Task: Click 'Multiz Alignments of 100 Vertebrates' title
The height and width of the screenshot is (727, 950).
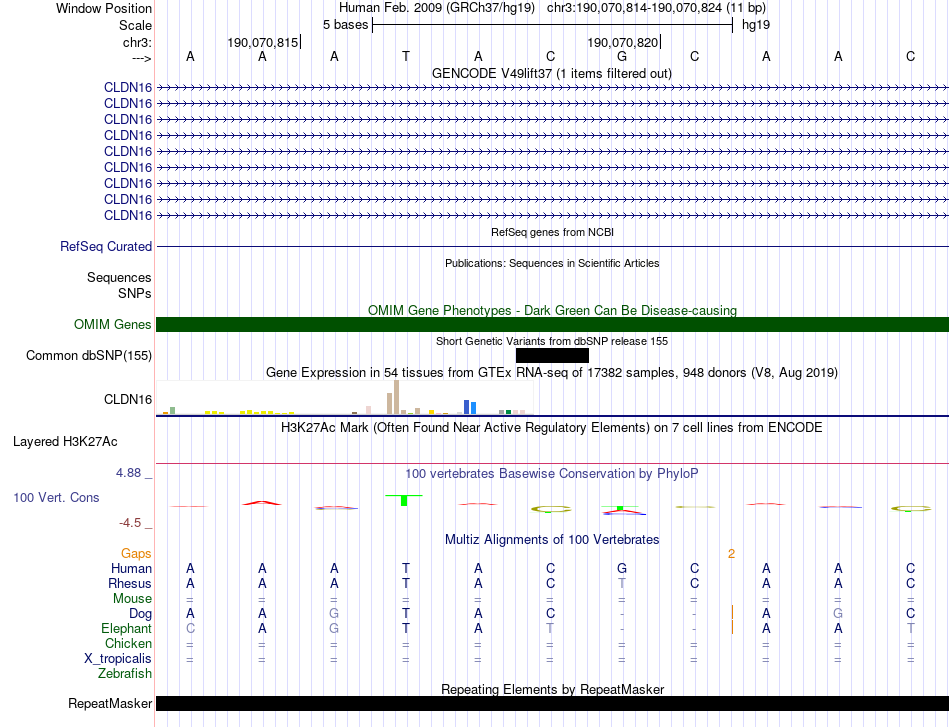Action: click(x=552, y=539)
